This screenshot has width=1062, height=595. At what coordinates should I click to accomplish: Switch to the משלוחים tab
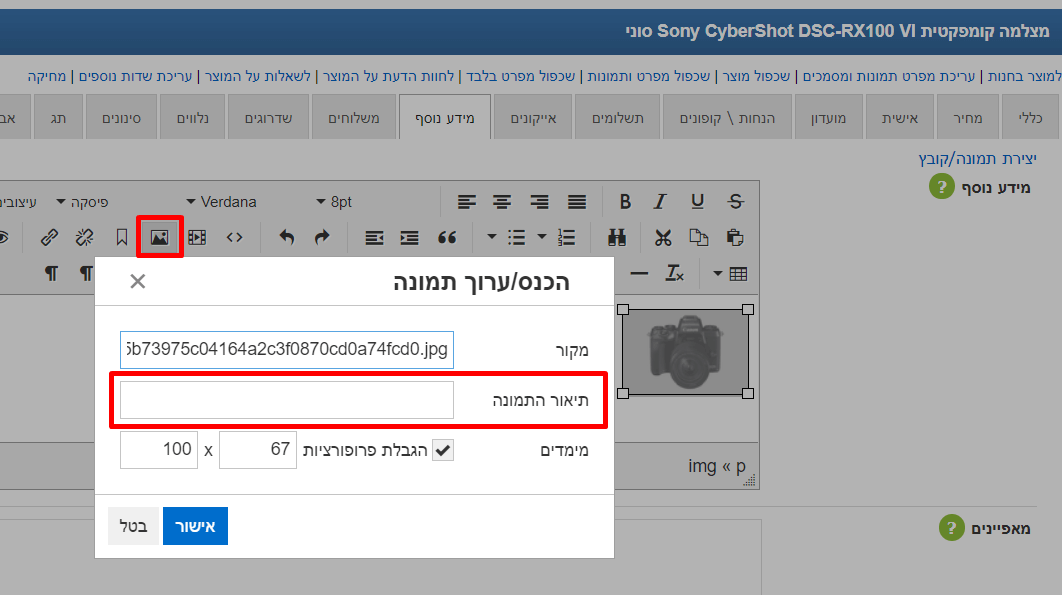[x=354, y=118]
